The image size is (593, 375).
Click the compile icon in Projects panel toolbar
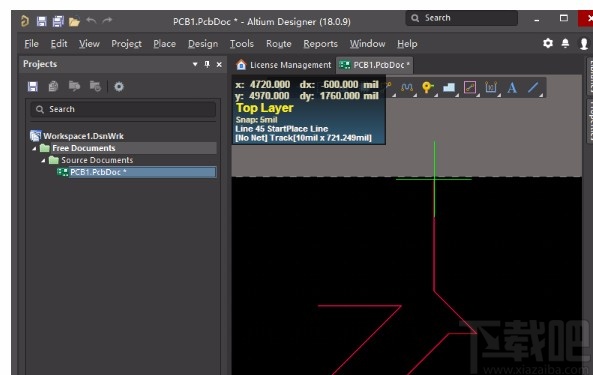[53, 87]
